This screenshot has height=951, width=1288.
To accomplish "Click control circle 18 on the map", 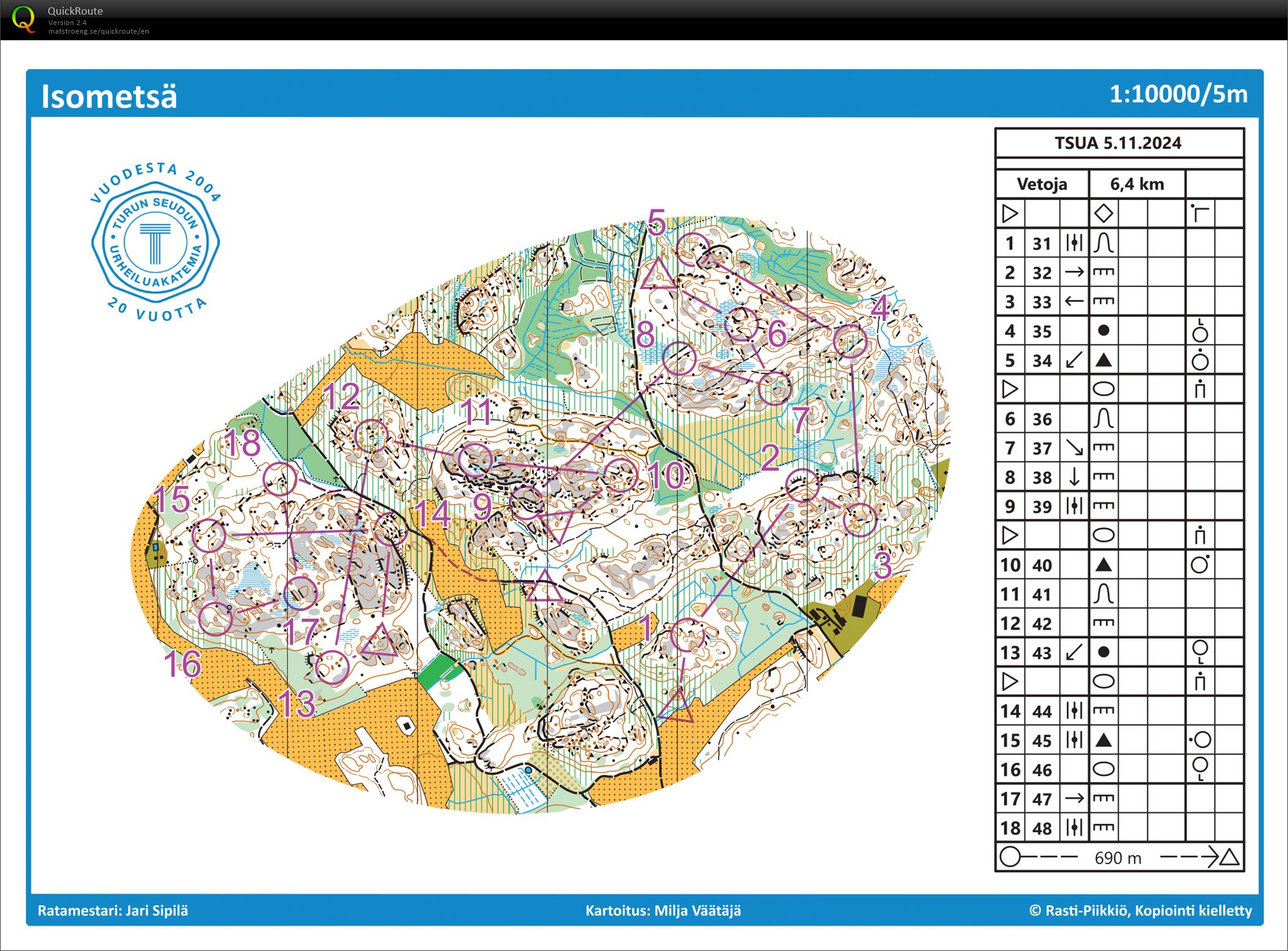I will click(280, 479).
